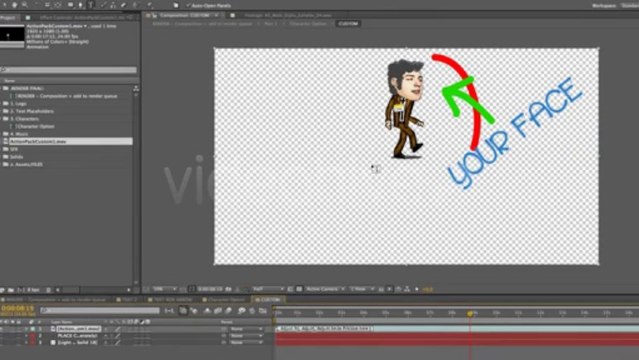Click the timeline layer search field
Screen dimensions: 639x360
click(100, 311)
